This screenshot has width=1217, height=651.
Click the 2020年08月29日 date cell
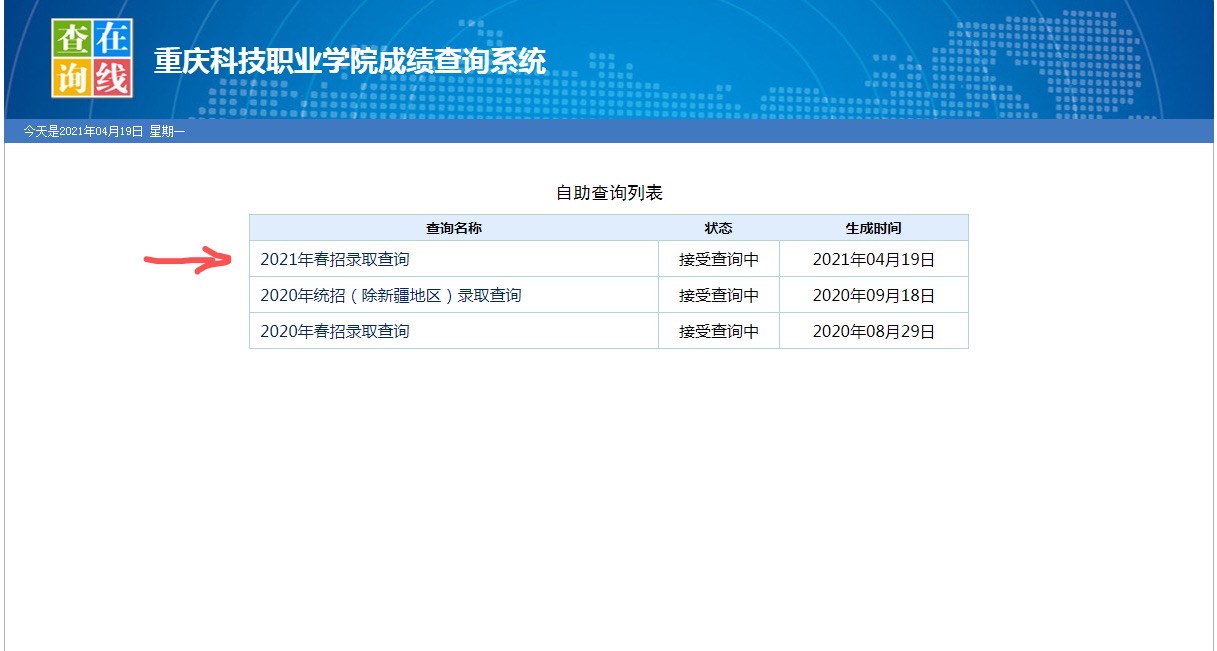873,331
